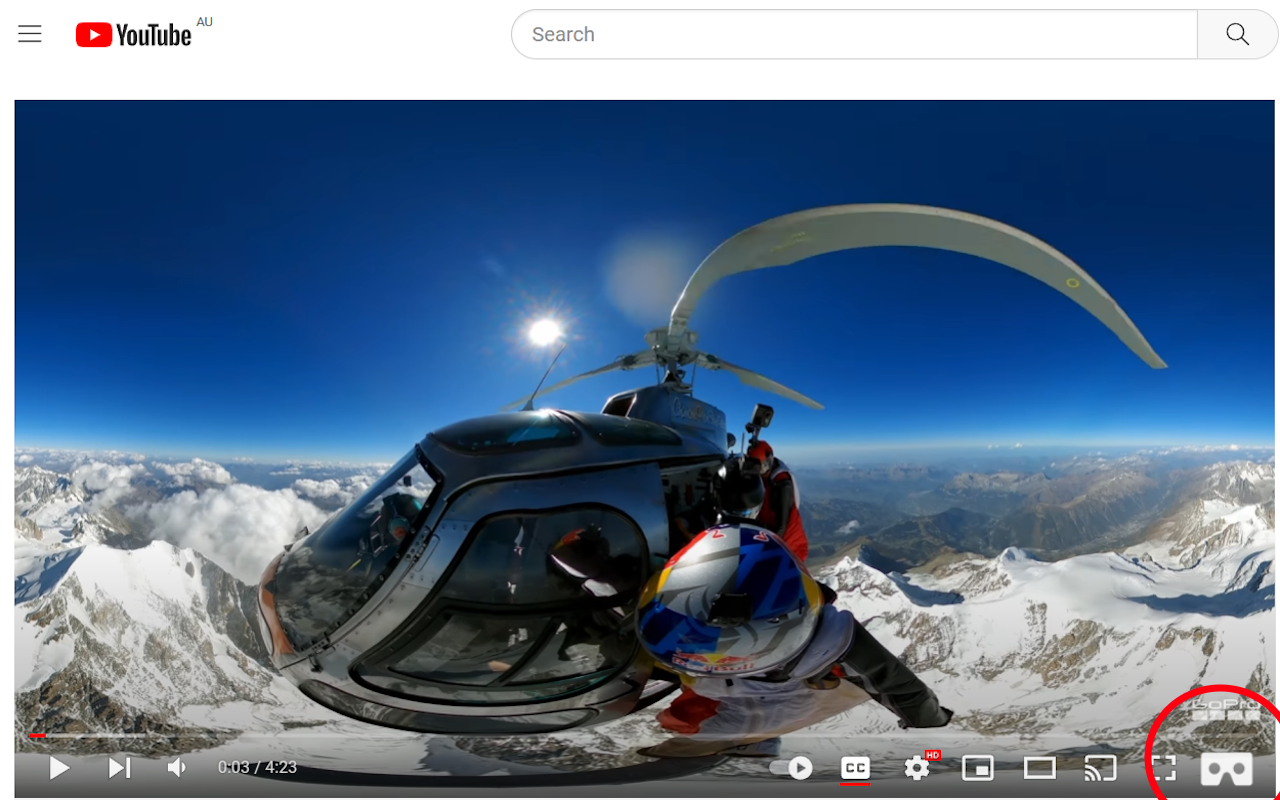Screen dimensions: 1280x800
Task: Mute the video volume
Action: coord(177,768)
